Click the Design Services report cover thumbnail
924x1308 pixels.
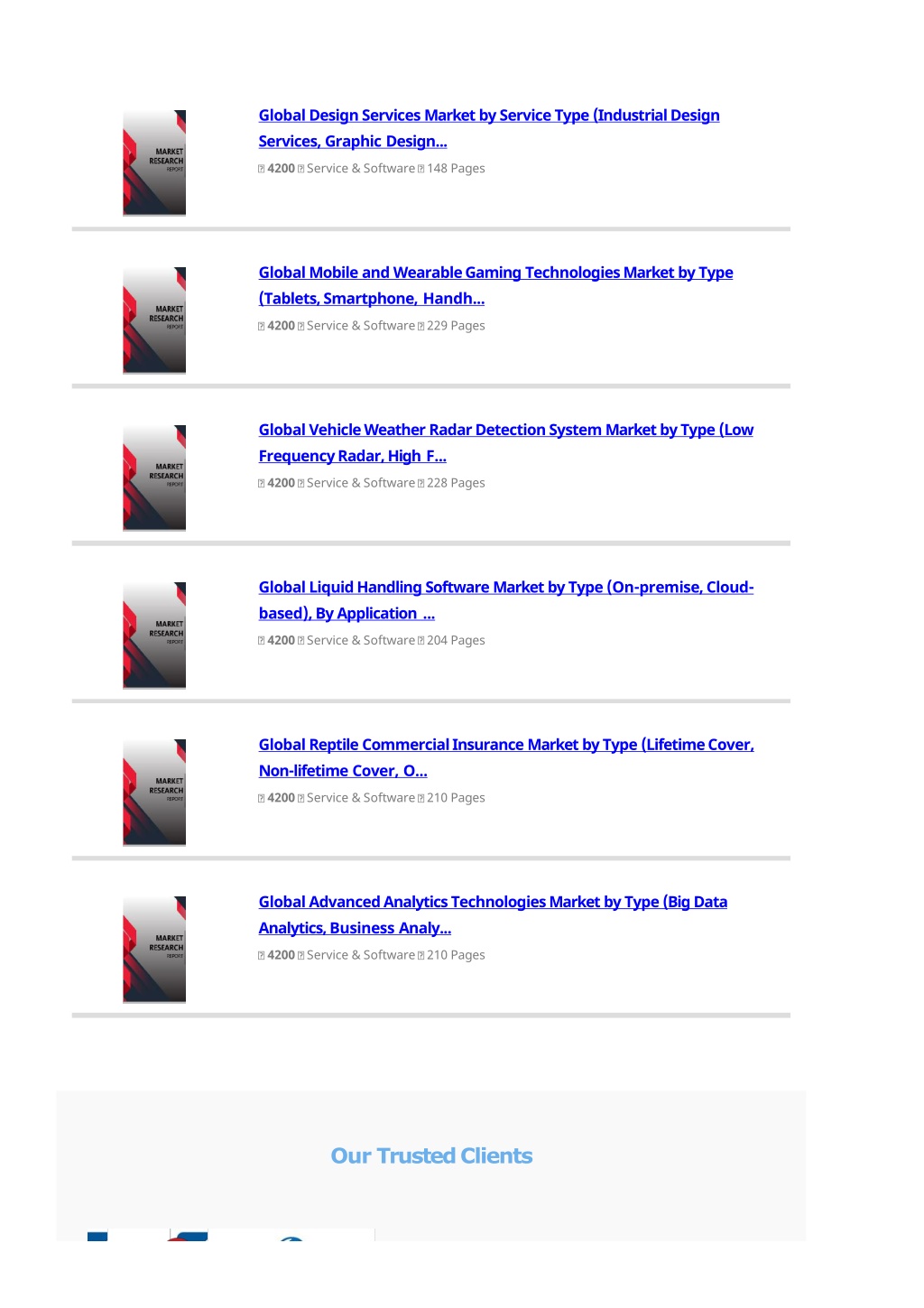(154, 163)
